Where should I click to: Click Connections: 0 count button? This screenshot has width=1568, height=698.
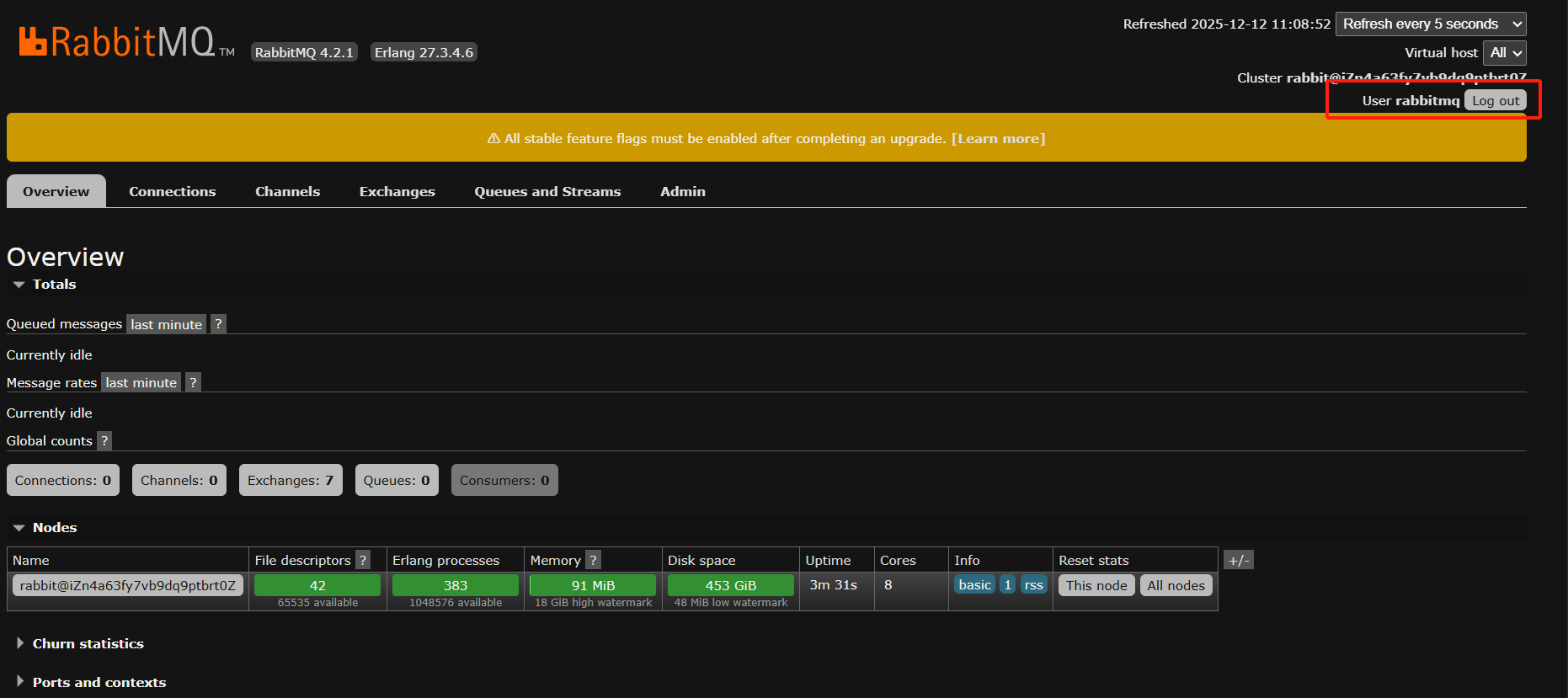(x=63, y=480)
